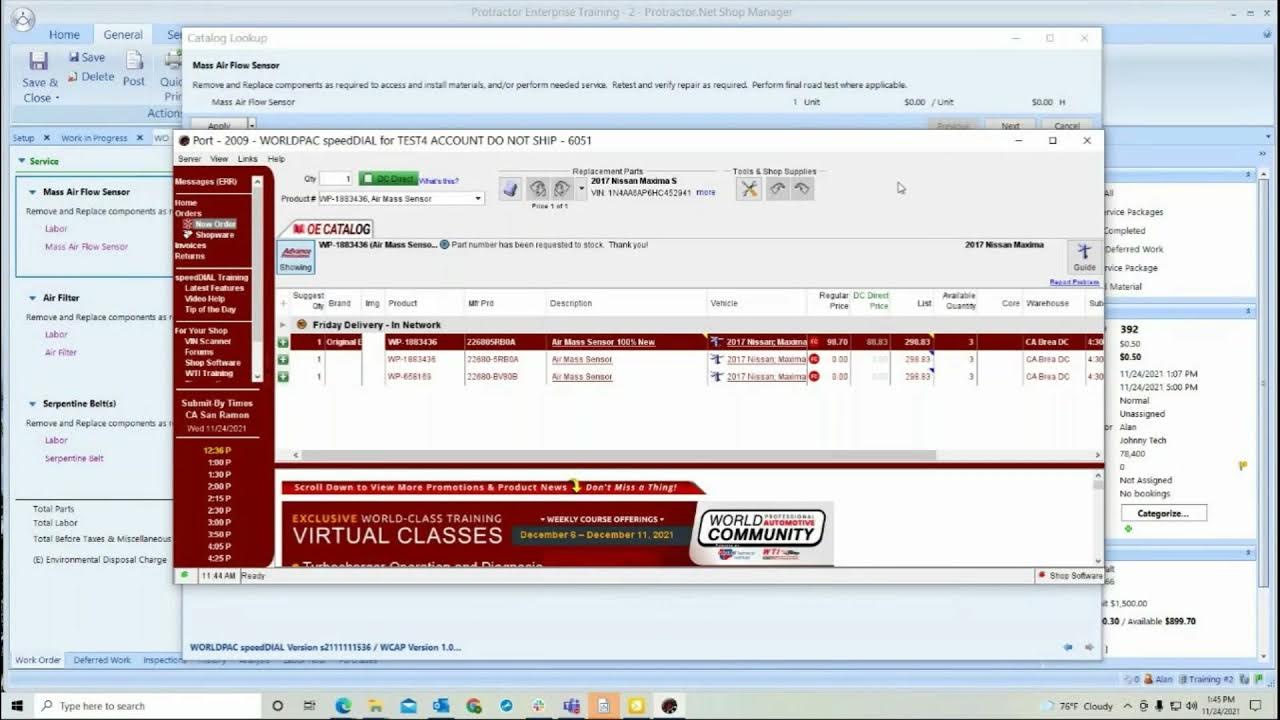This screenshot has width=1280, height=720.
Task: Open the Deferred Work bottom tab
Action: pyautogui.click(x=102, y=660)
